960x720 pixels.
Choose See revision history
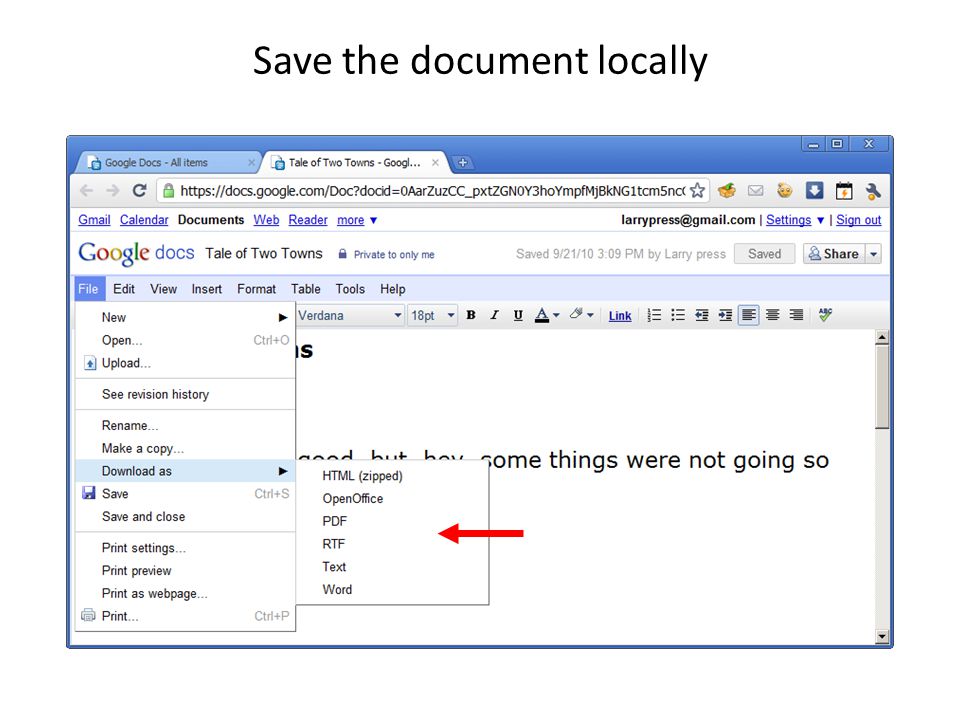[x=156, y=394]
